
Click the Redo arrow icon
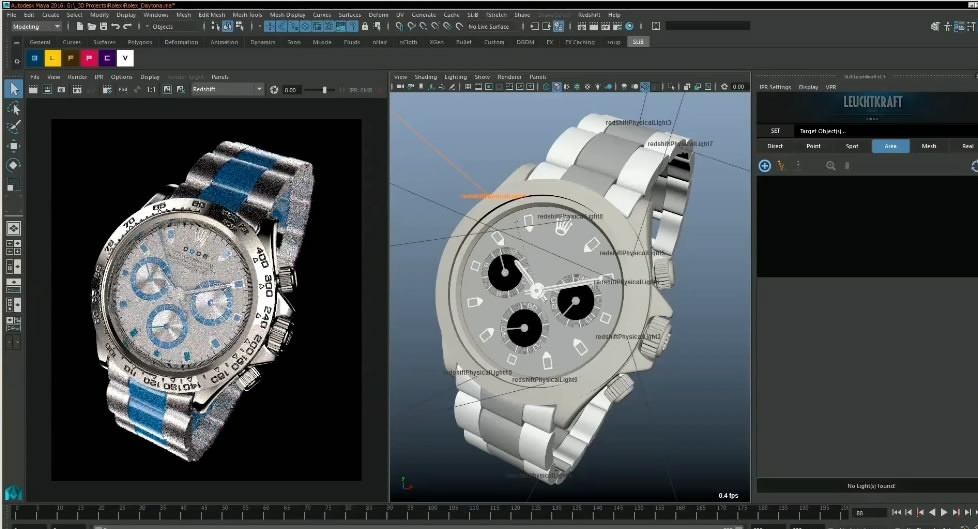coord(127,26)
